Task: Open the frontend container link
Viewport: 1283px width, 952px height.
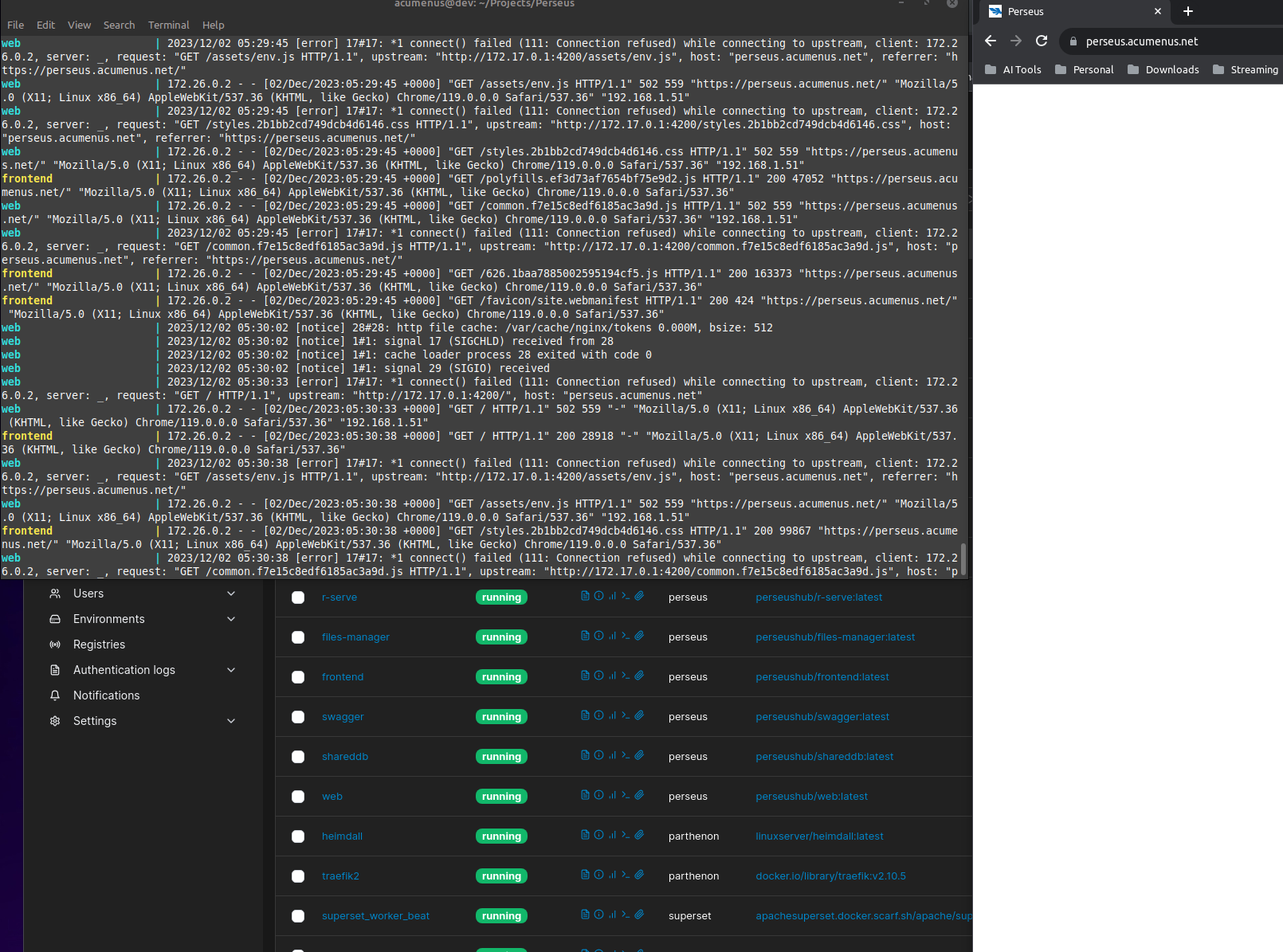Action: point(343,677)
